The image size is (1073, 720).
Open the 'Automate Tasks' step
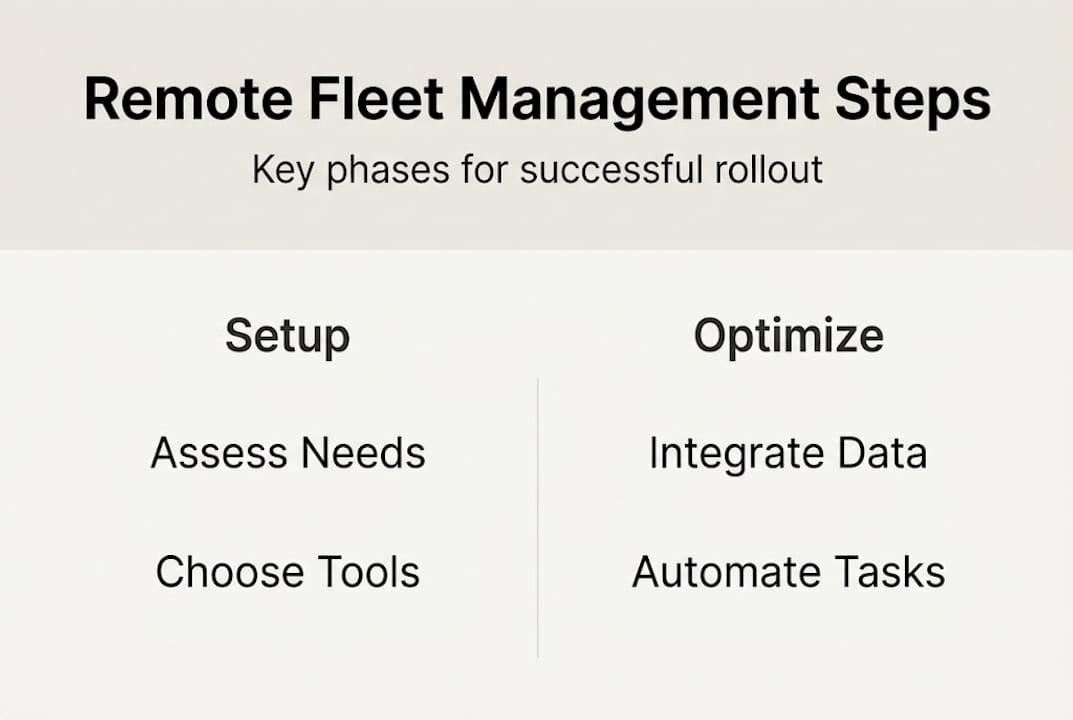(788, 572)
